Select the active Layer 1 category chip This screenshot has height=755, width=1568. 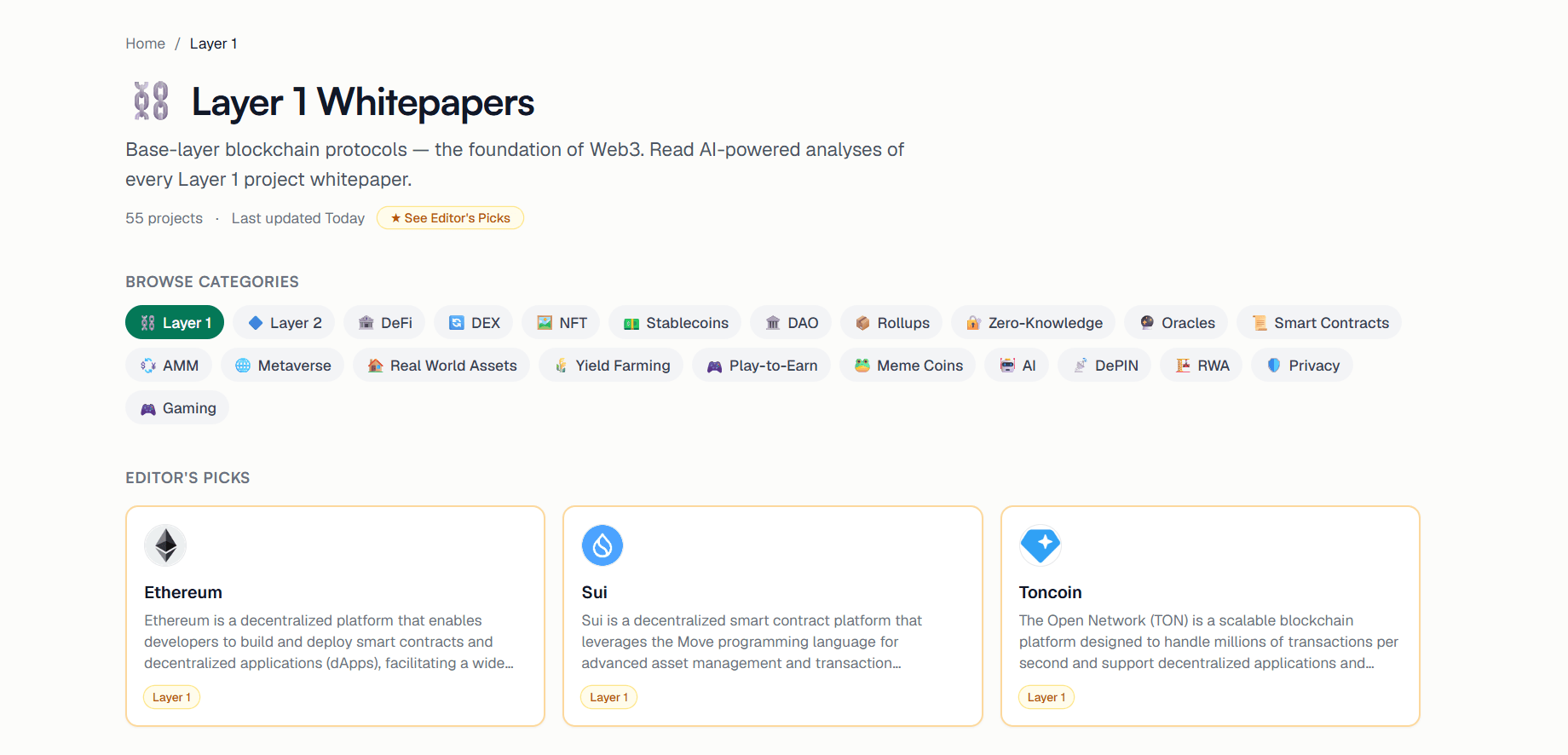click(175, 323)
